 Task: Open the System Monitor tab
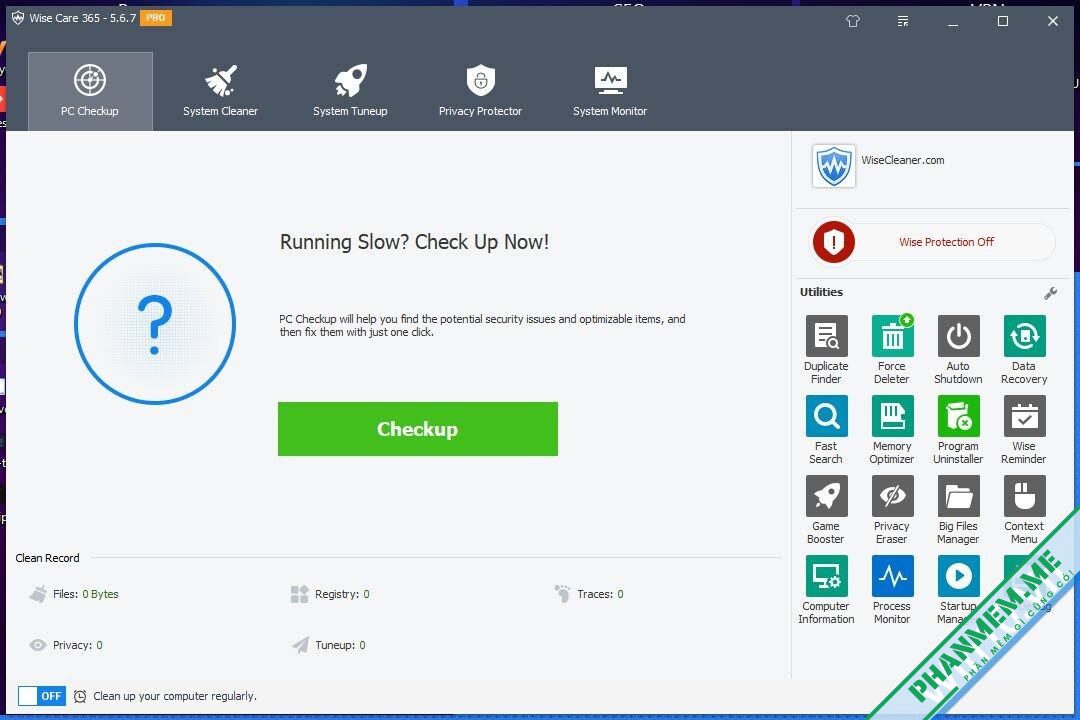point(610,91)
